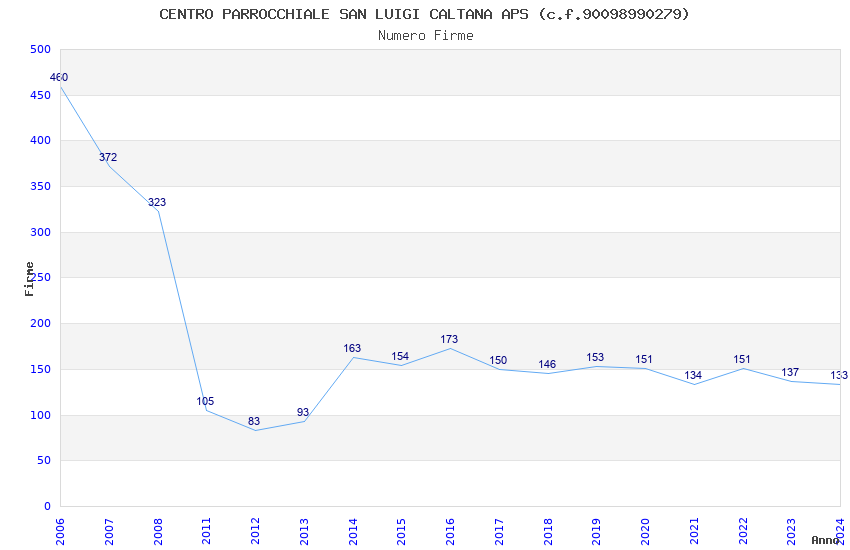This screenshot has width=850, height=550.
Task: Click the x-axis year label 2019
Action: pos(596,531)
